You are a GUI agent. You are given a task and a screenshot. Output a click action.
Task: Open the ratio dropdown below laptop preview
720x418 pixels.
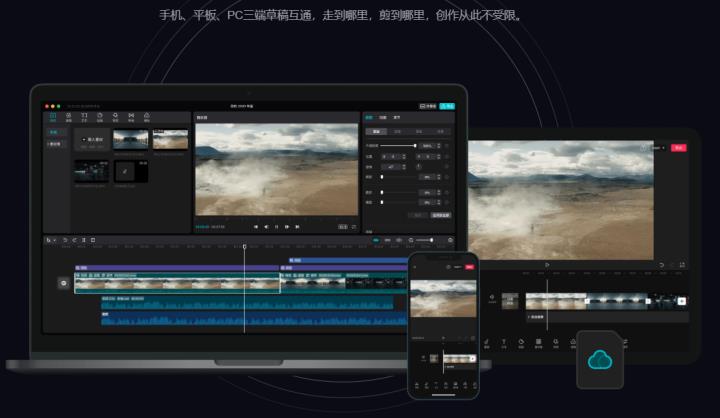(x=341, y=227)
